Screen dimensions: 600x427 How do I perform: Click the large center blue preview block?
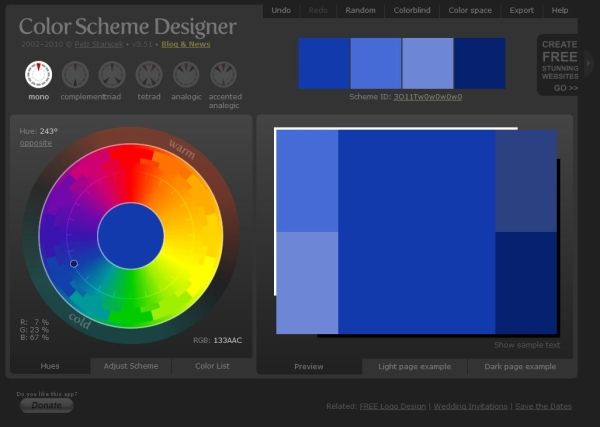click(x=417, y=232)
